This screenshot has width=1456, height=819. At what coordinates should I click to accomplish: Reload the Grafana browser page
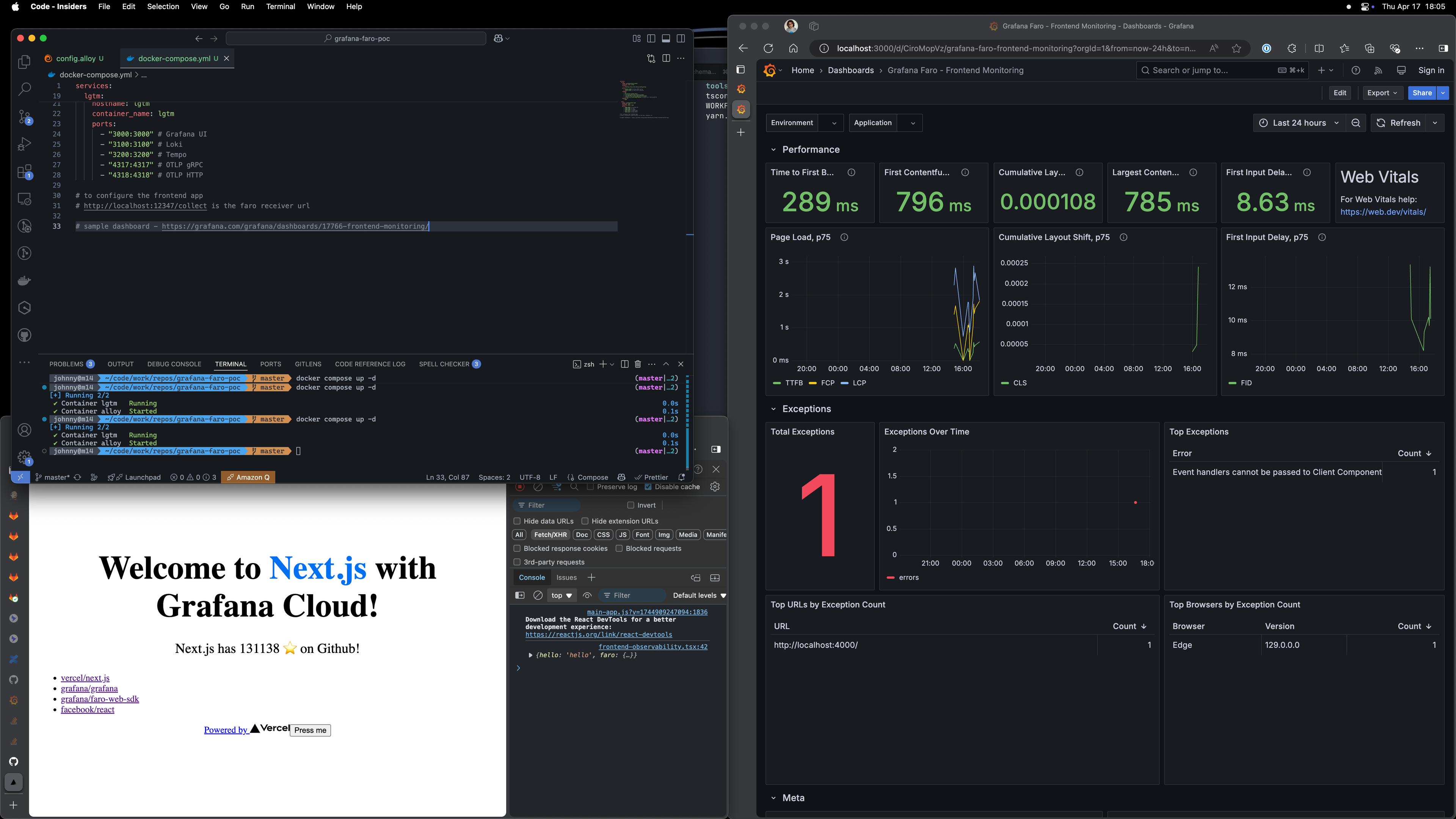(768, 49)
